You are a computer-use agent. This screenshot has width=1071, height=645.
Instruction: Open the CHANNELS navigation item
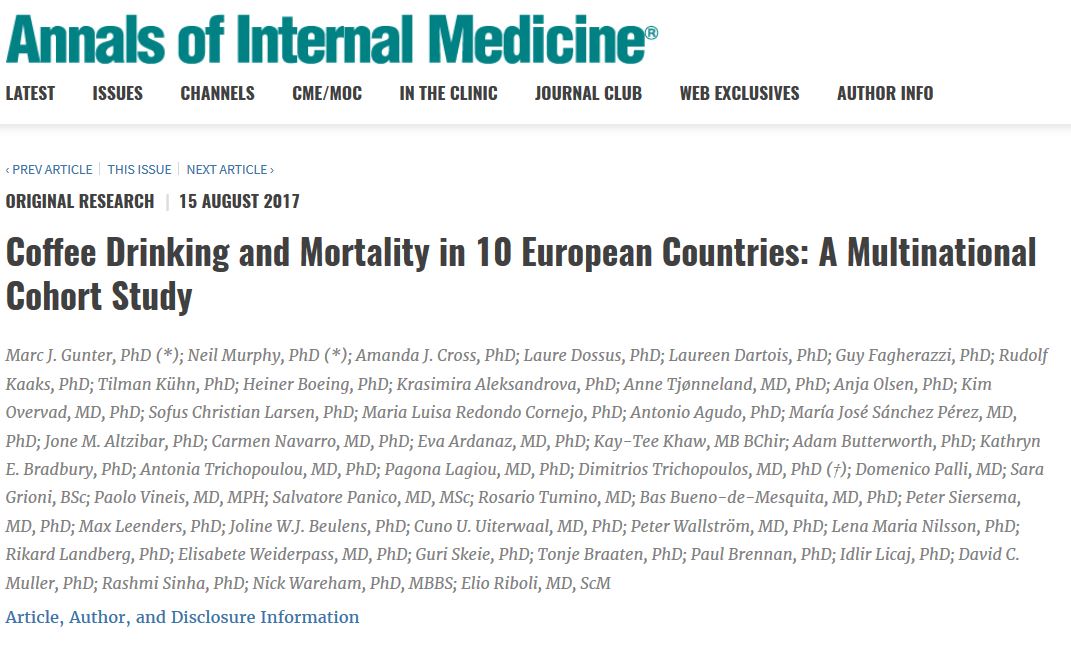point(217,93)
